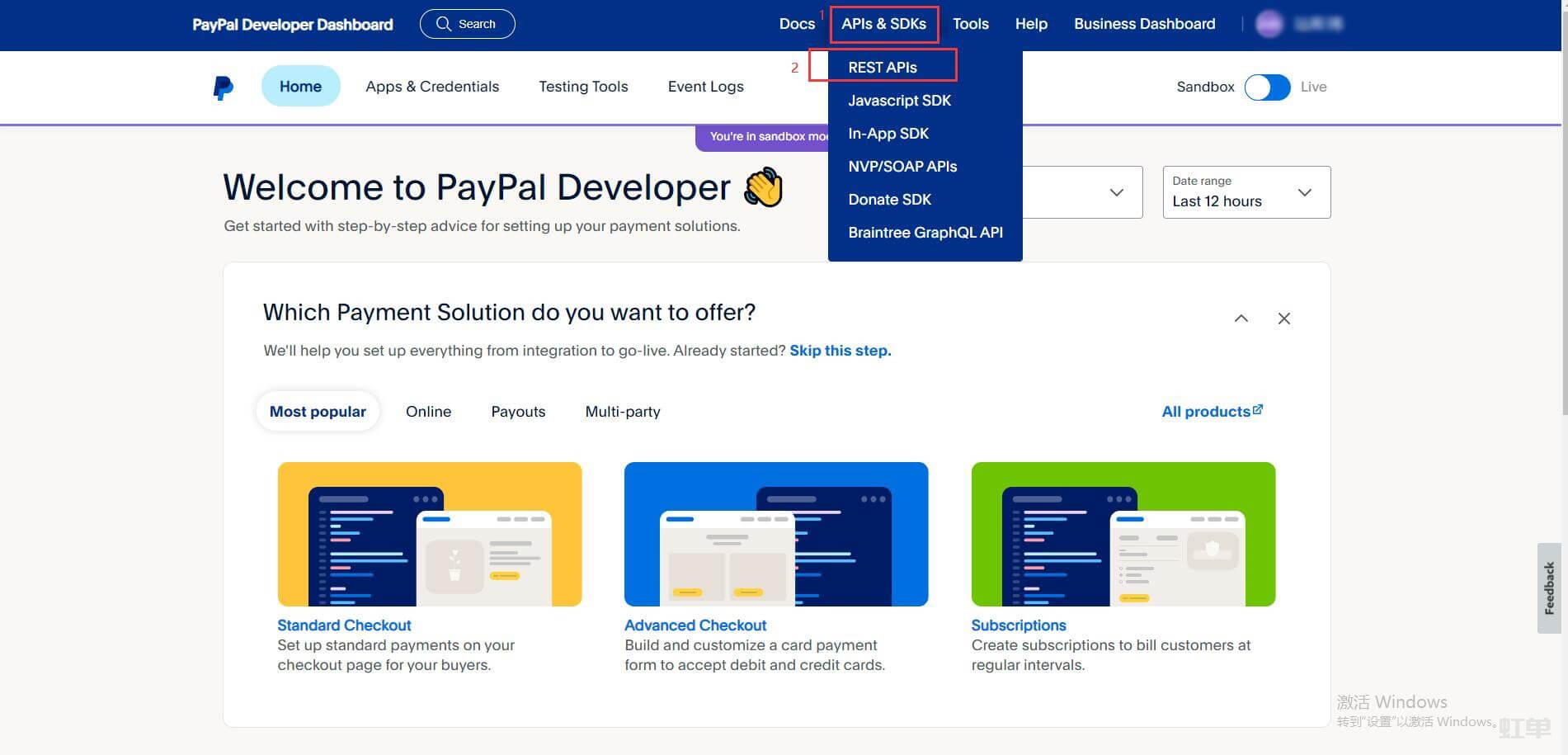Click the PayPal logo icon
The image size is (1568, 755).
[224, 87]
